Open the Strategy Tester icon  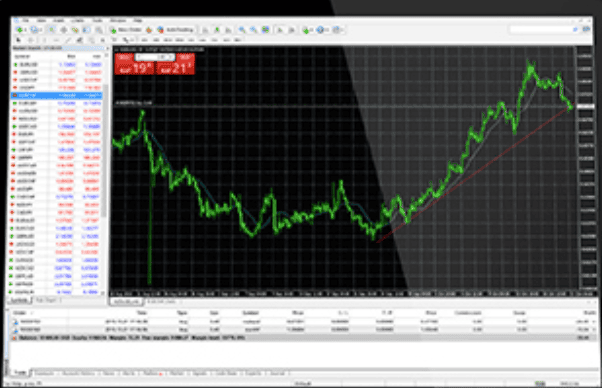[99, 30]
